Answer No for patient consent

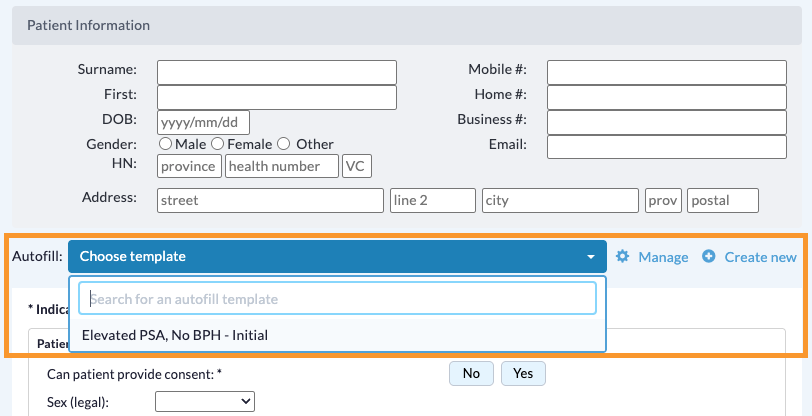(x=471, y=374)
